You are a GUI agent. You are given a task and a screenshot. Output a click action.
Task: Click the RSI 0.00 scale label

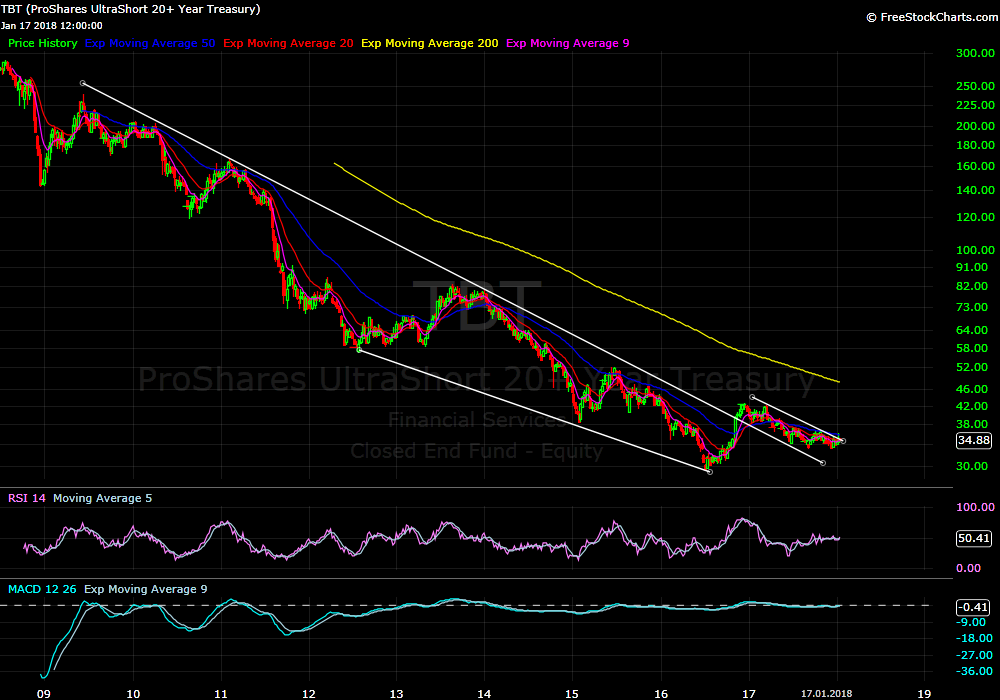[968, 568]
